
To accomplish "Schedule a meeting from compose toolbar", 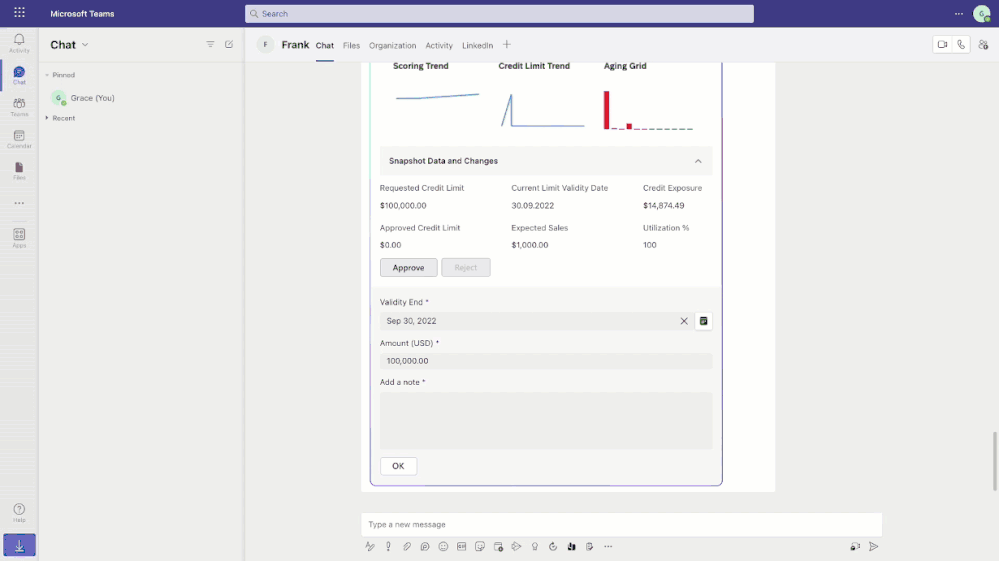I will [498, 546].
